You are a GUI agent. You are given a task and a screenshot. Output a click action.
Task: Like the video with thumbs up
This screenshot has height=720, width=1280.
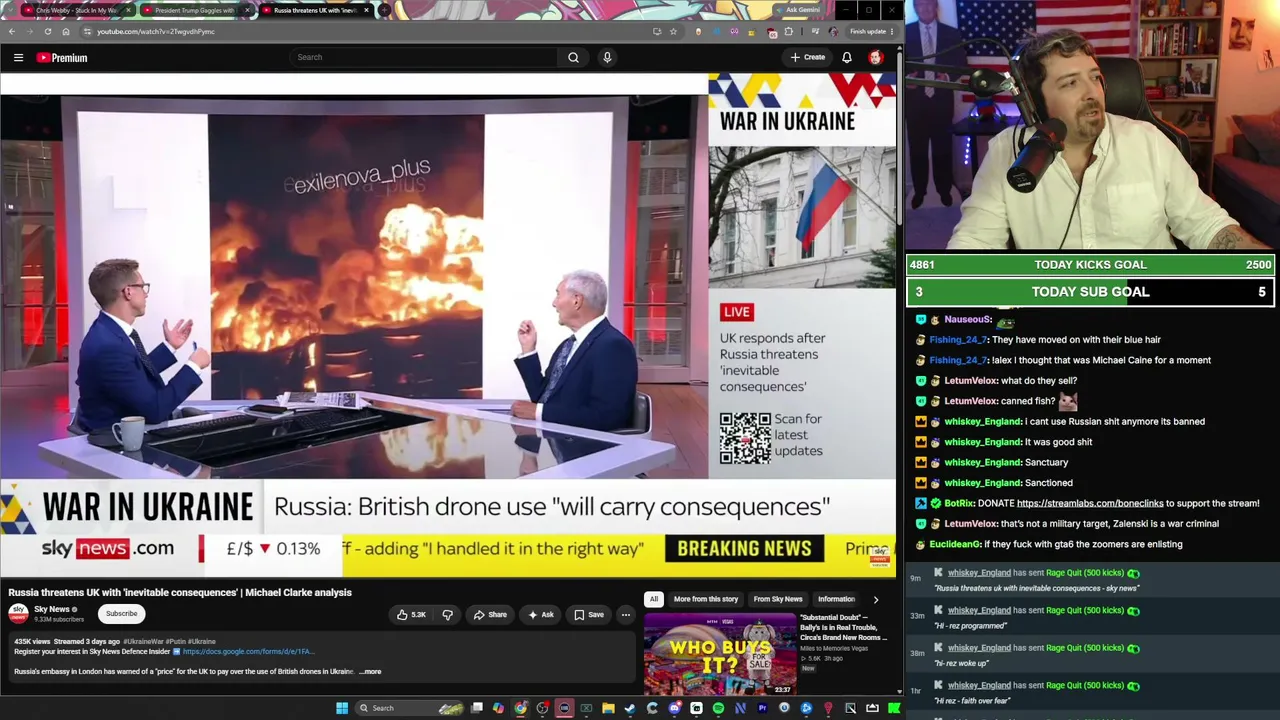411,615
